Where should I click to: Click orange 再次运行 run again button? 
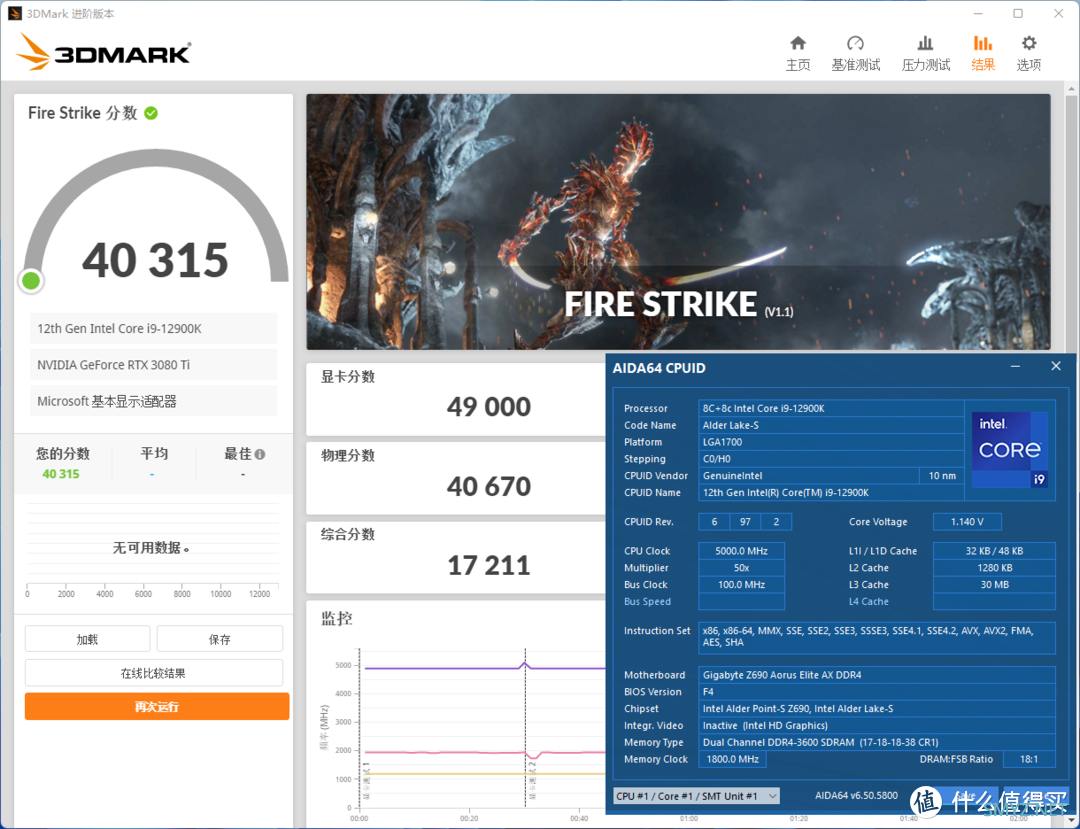point(157,706)
